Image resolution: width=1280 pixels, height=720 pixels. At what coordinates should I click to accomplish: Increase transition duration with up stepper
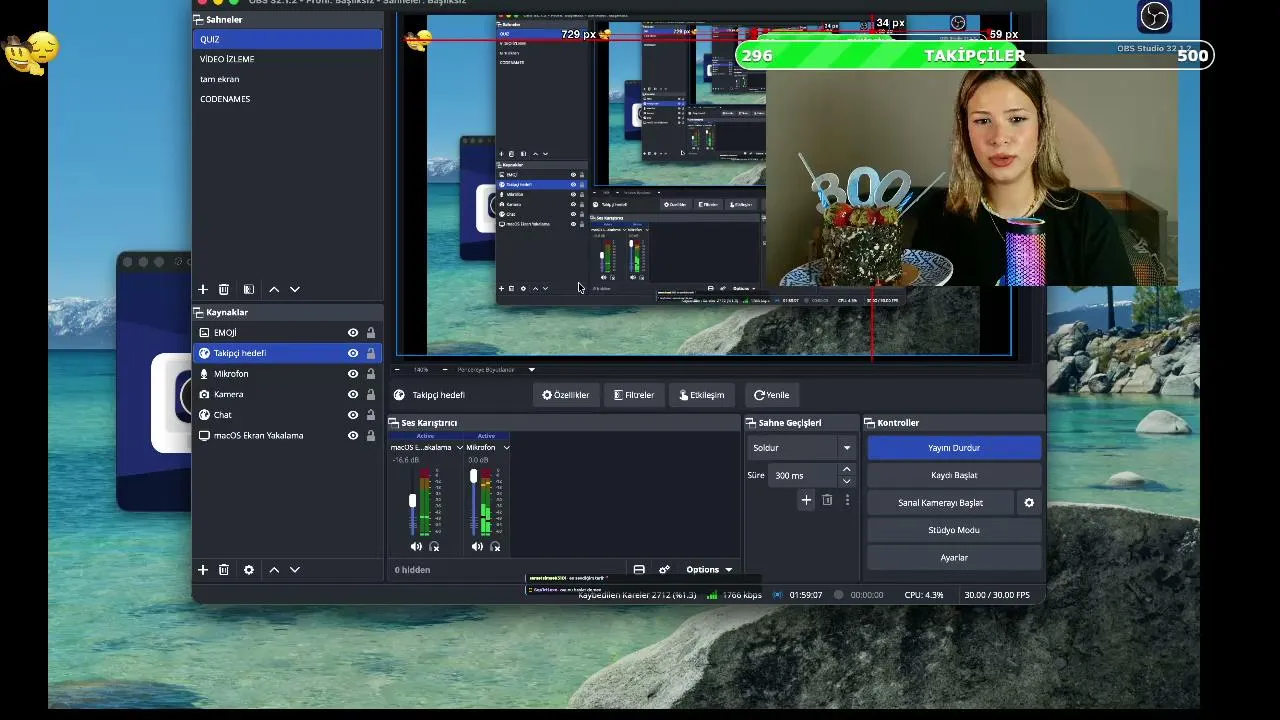click(847, 469)
